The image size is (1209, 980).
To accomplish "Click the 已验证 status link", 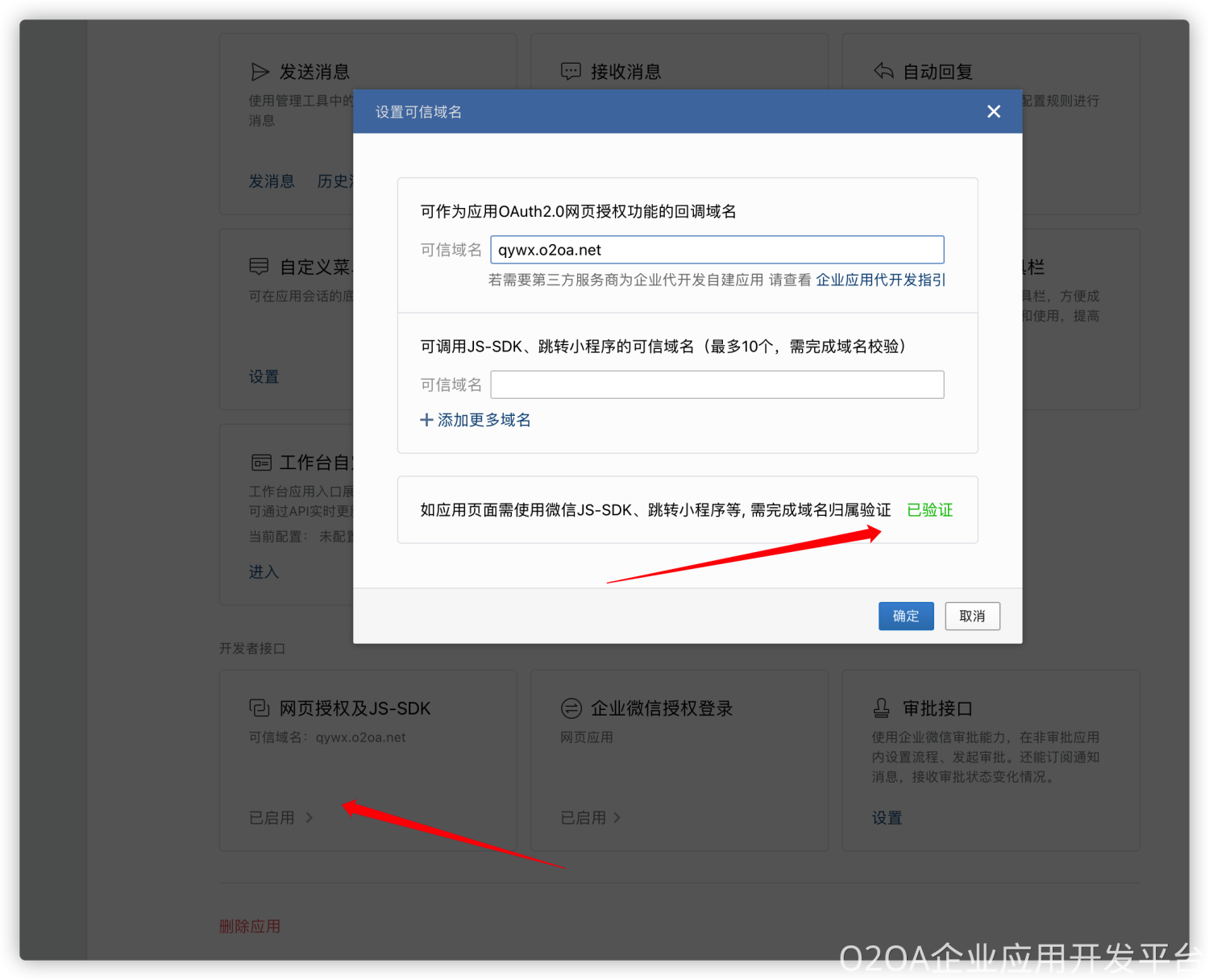I will (929, 510).
